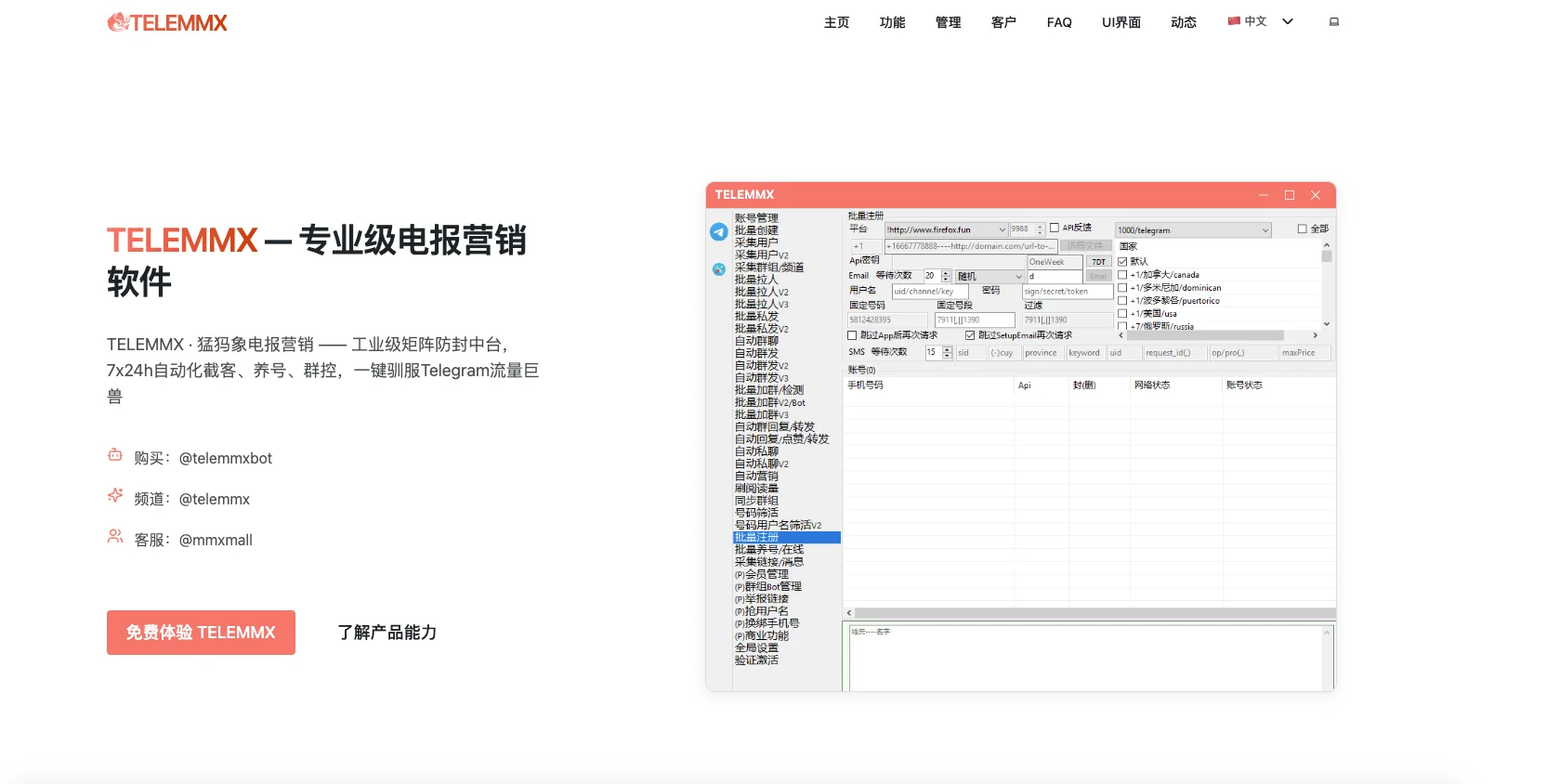Image resolution: width=1546 pixels, height=784 pixels.
Task: Click the 7DT button
Action: tap(1099, 262)
